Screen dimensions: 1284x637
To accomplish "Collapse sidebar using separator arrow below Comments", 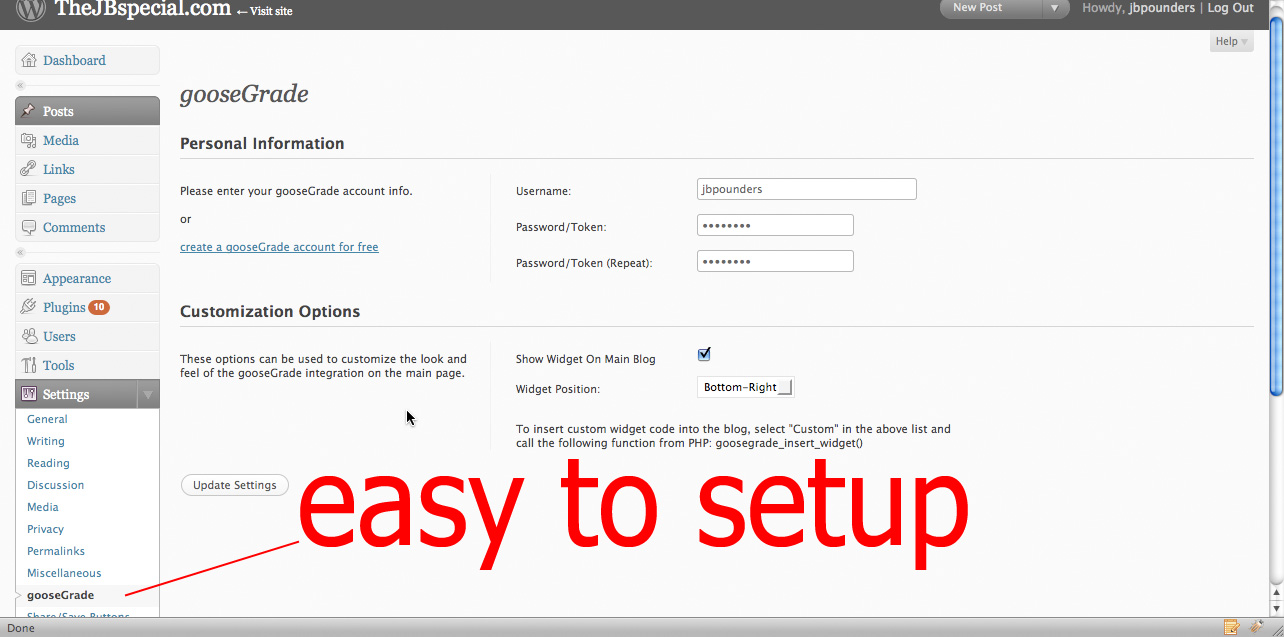I will [20, 253].
